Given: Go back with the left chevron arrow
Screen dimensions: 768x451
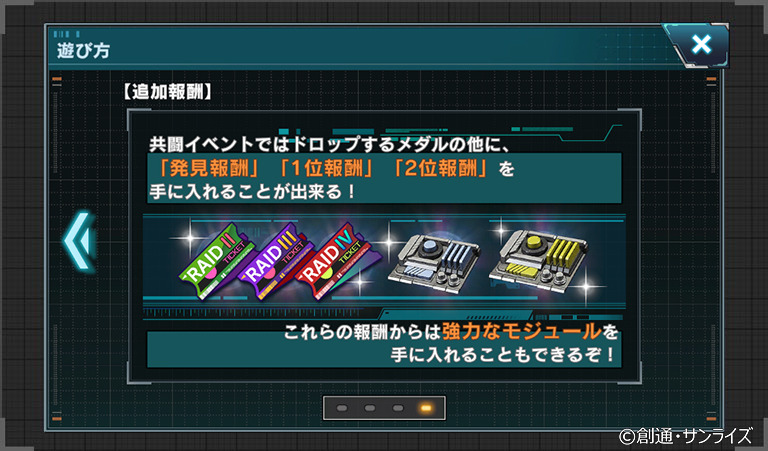Looking at the screenshot, I should click(x=79, y=241).
